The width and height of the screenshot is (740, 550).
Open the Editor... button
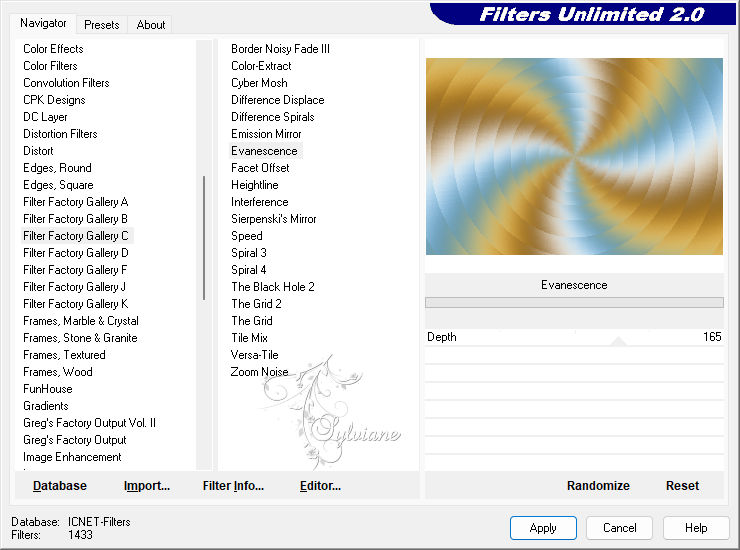(x=320, y=485)
